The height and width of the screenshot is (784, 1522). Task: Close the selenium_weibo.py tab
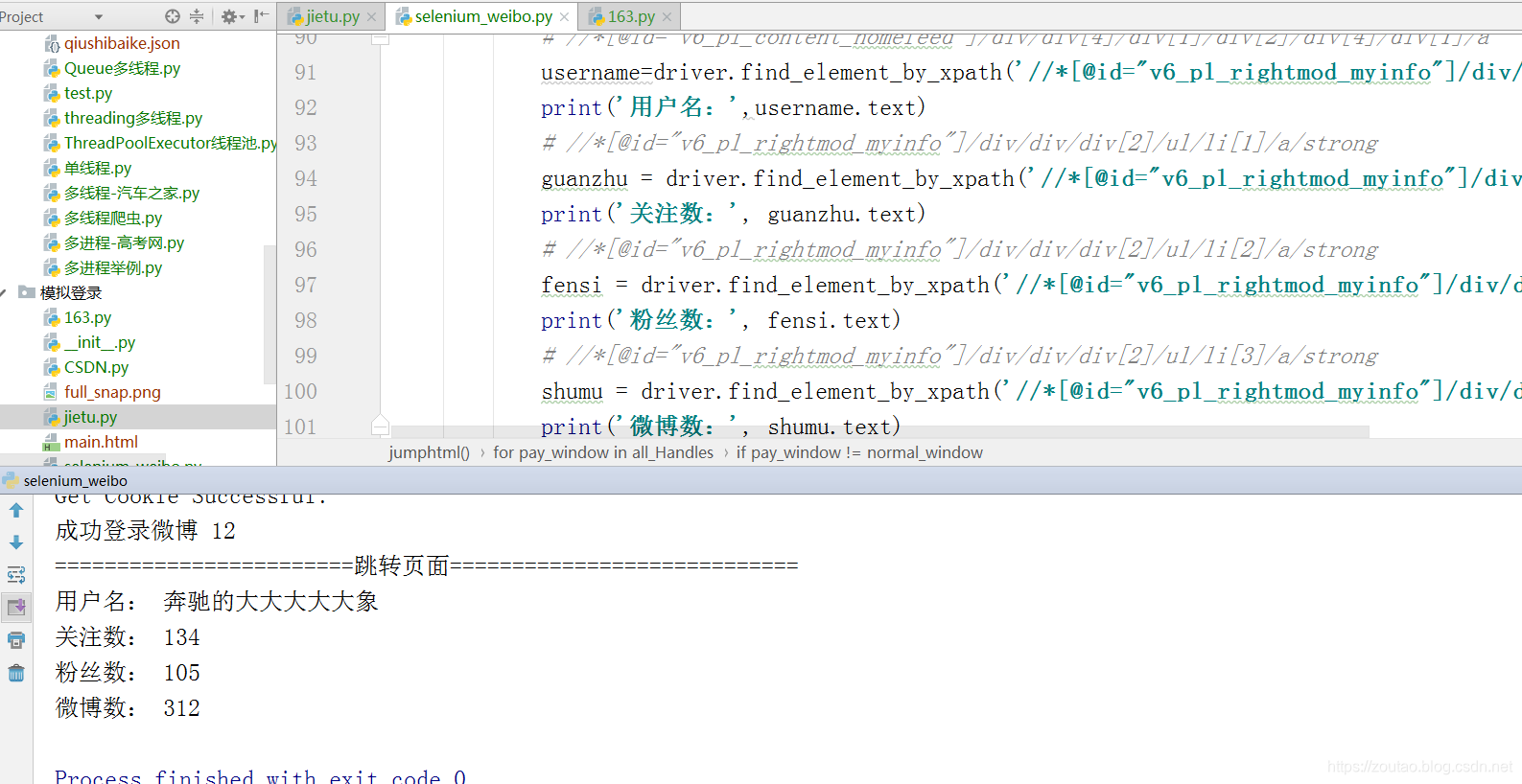[x=564, y=16]
